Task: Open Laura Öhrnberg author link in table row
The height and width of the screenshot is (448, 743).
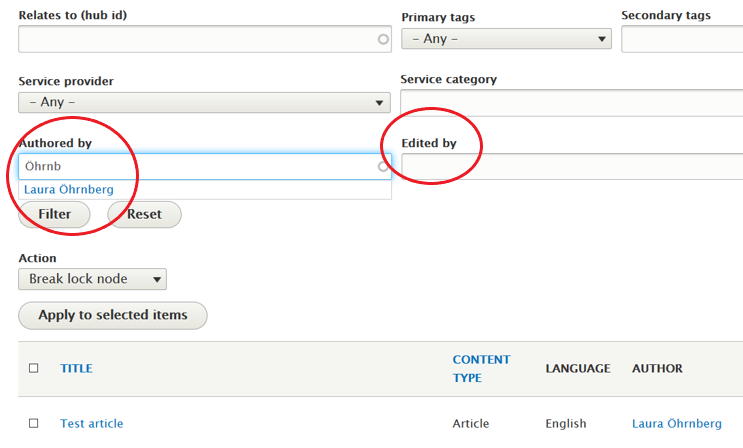Action: (x=676, y=423)
